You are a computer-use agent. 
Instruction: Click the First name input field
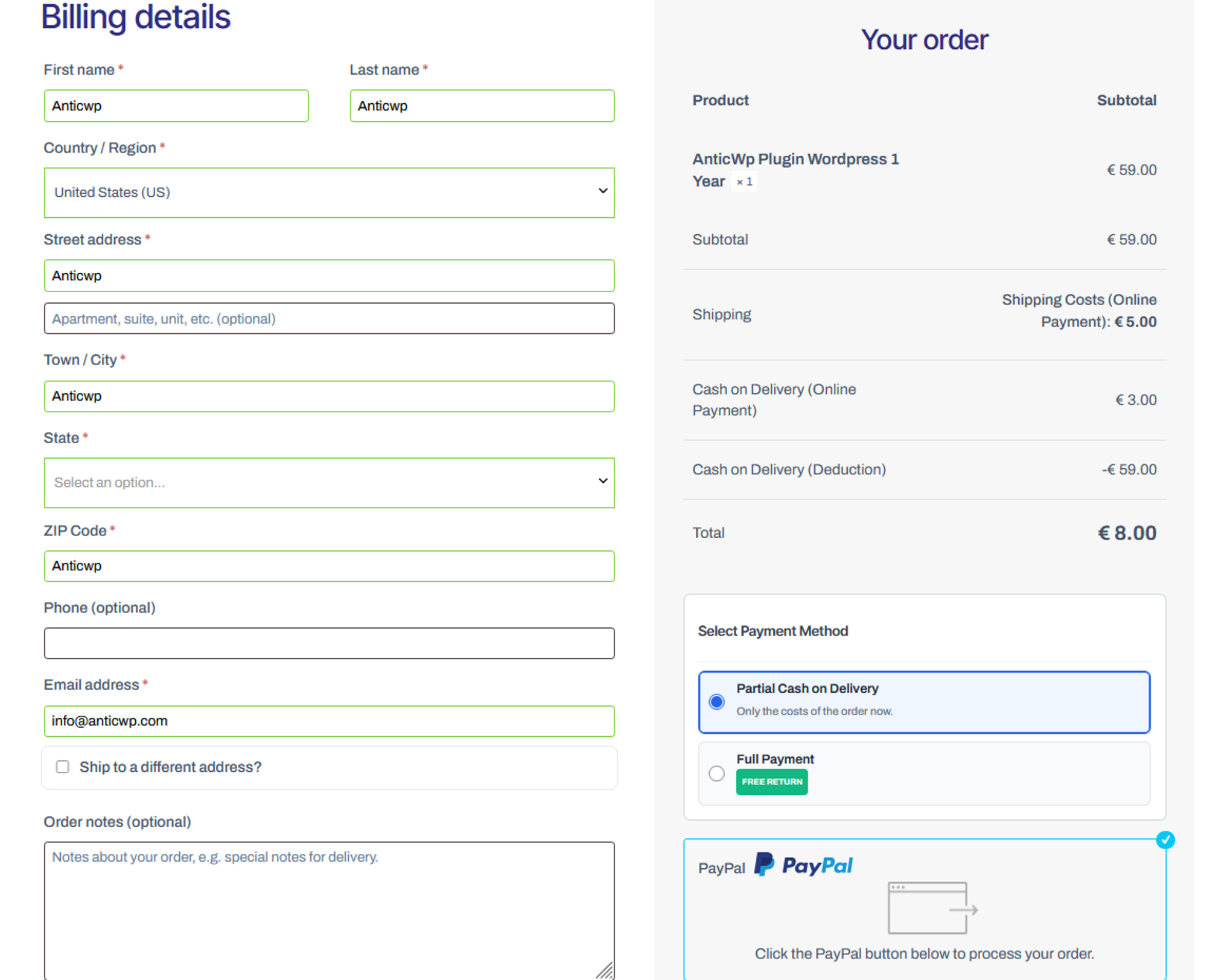tap(176, 106)
